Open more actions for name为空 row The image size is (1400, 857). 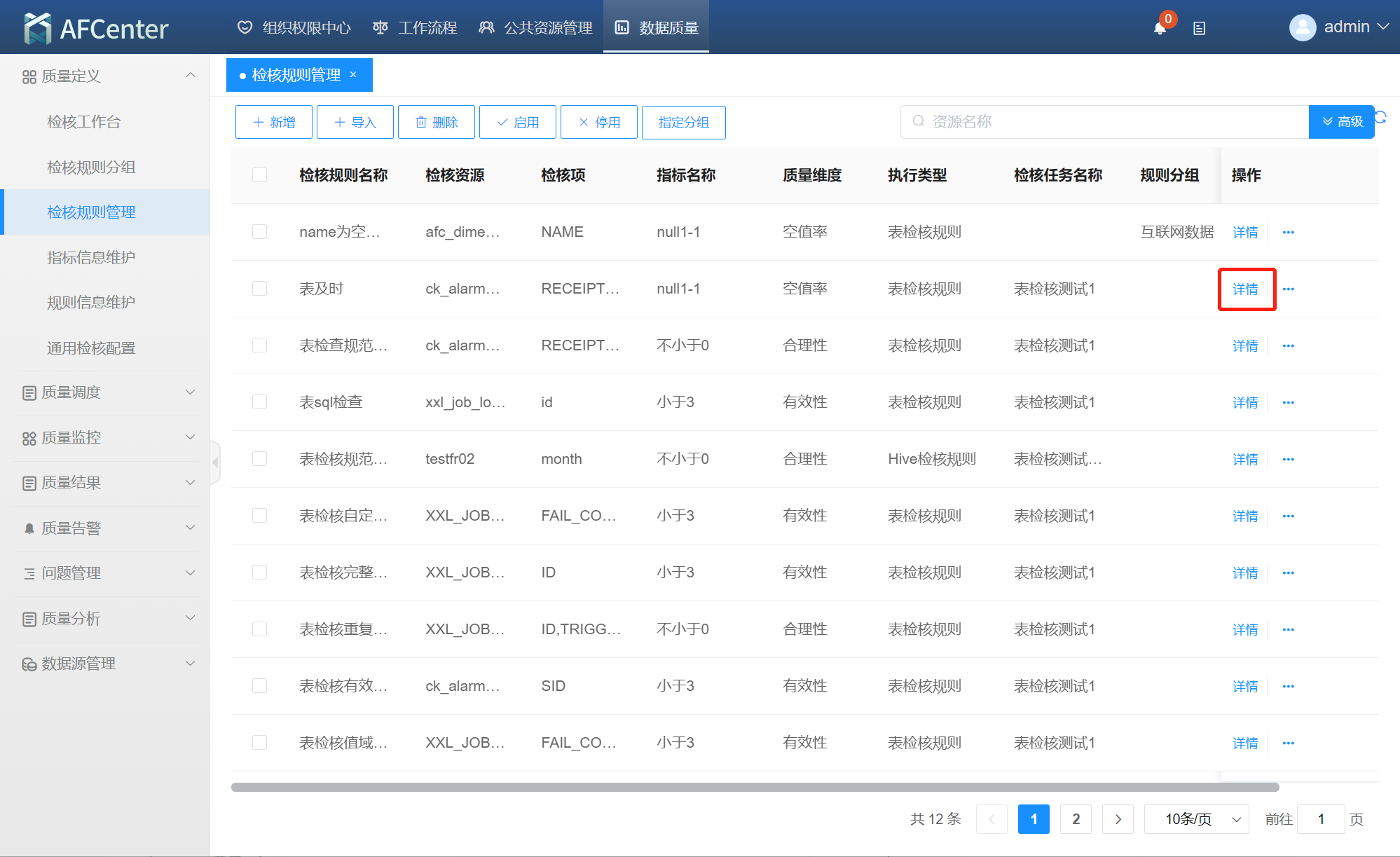1288,232
